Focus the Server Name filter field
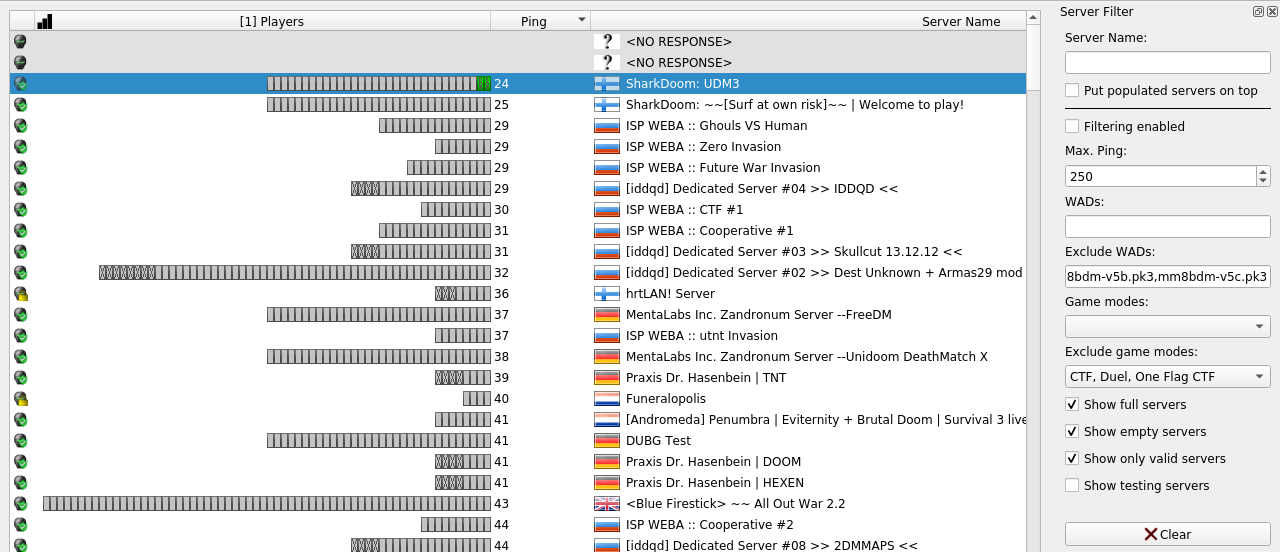Viewport: 1280px width, 552px height. click(x=1167, y=63)
